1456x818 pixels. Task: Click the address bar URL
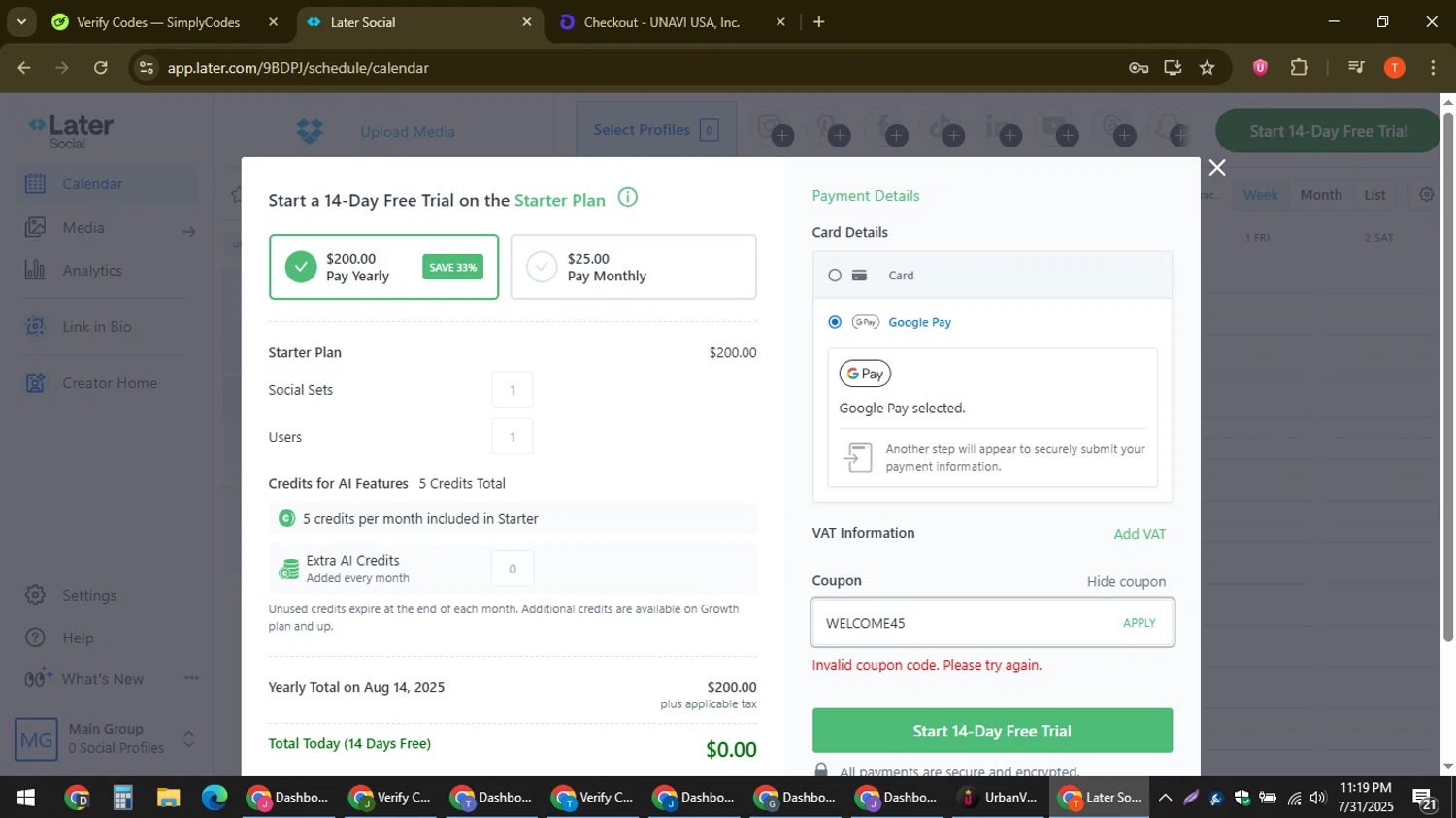(298, 68)
